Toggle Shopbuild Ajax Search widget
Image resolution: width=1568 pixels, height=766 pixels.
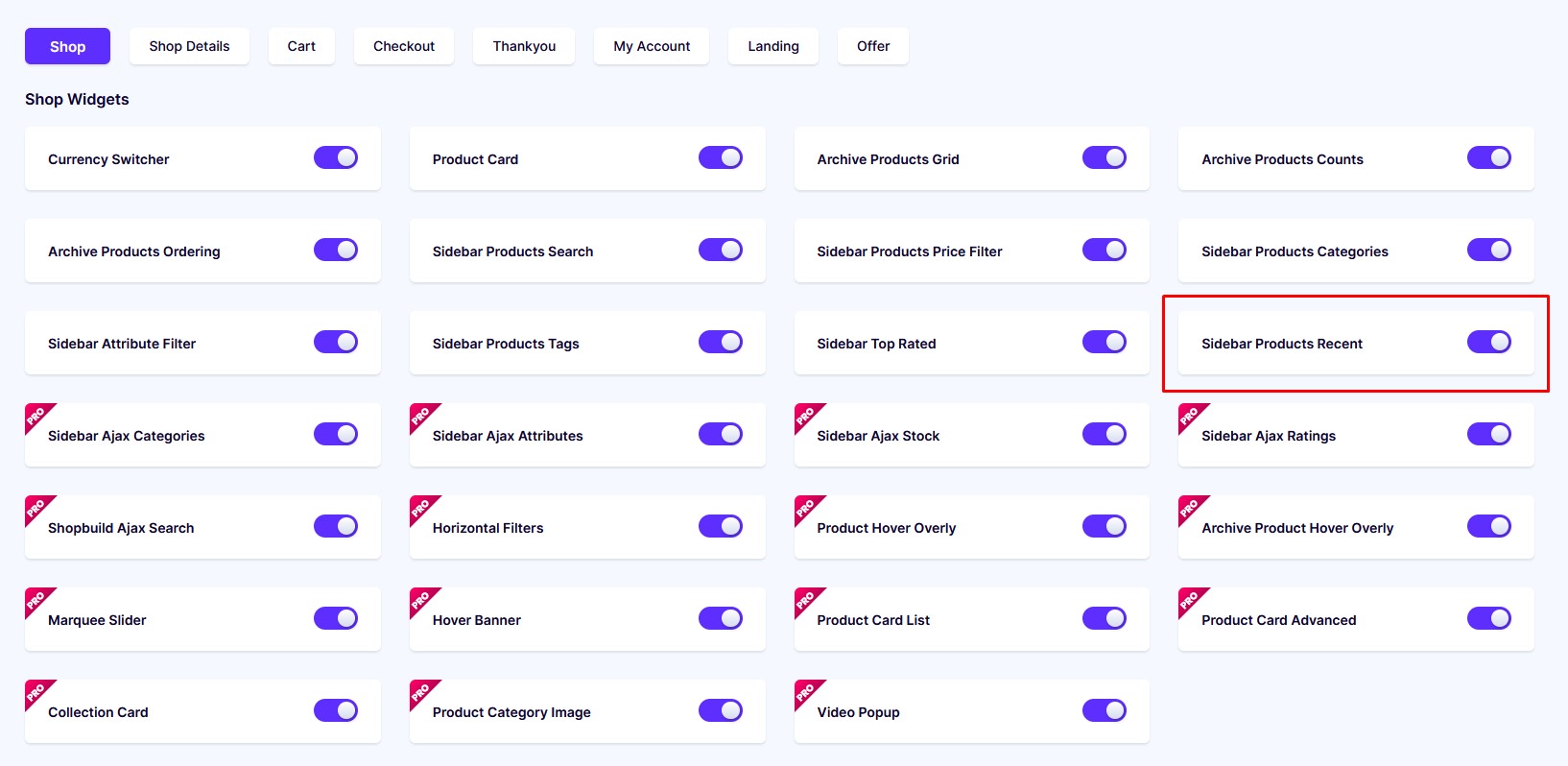[336, 526]
